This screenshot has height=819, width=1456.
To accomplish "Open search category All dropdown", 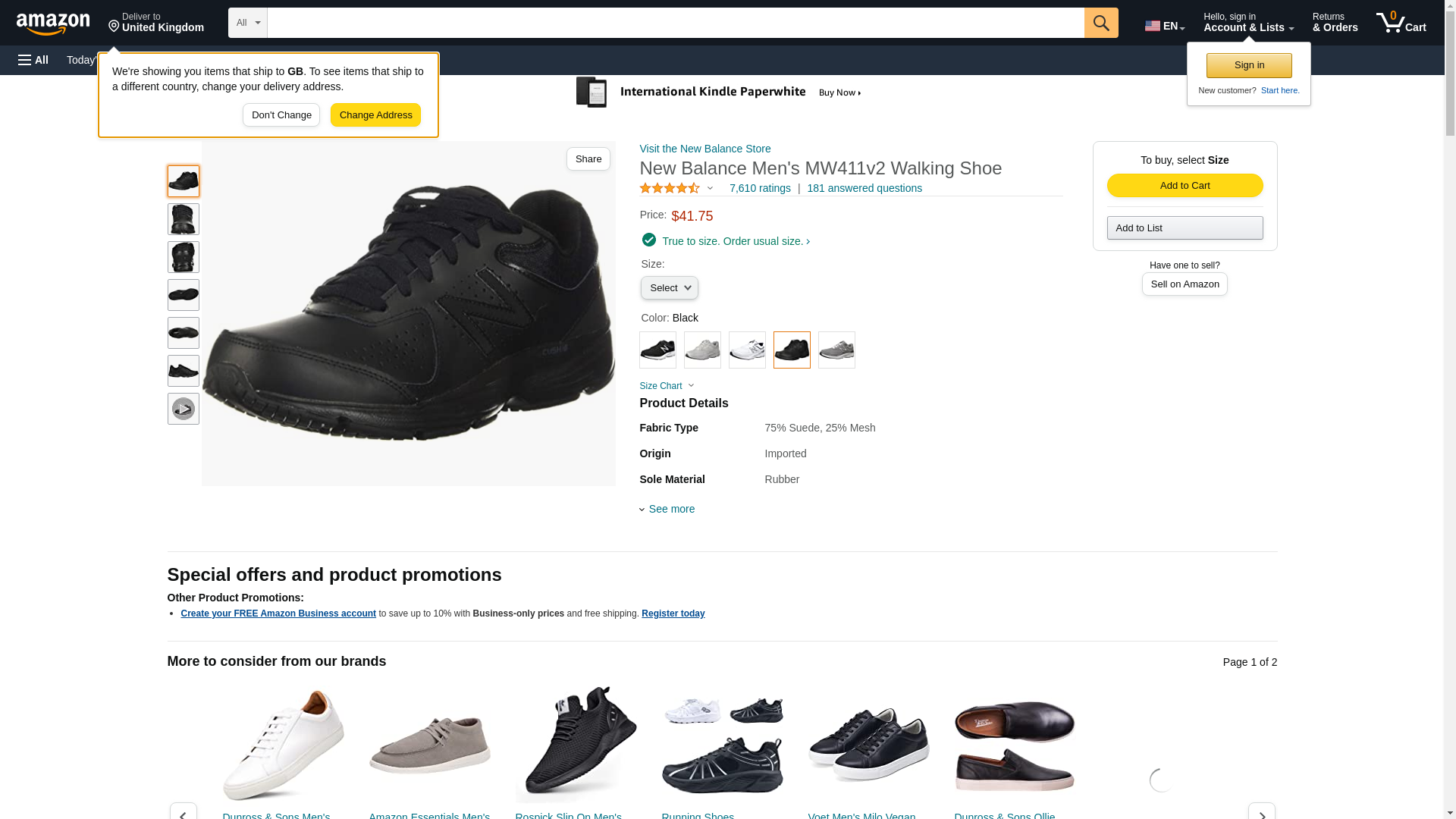I will (248, 23).
